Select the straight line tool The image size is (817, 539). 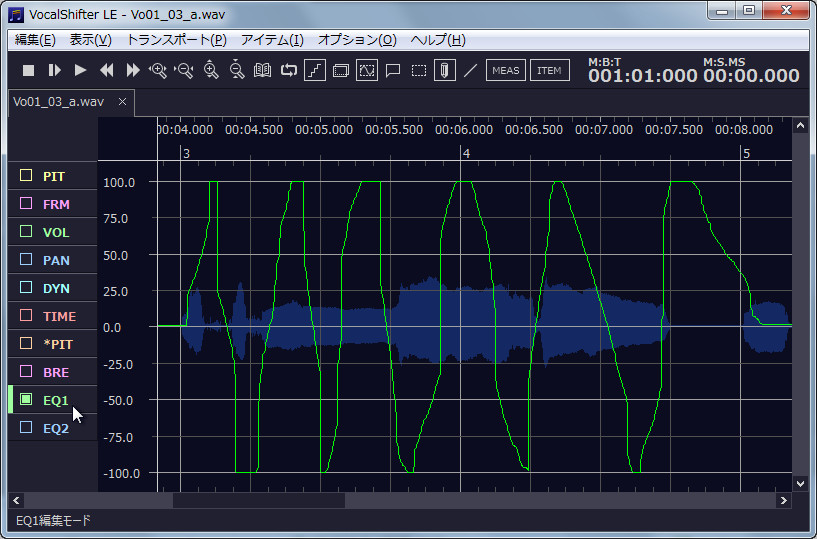(471, 70)
